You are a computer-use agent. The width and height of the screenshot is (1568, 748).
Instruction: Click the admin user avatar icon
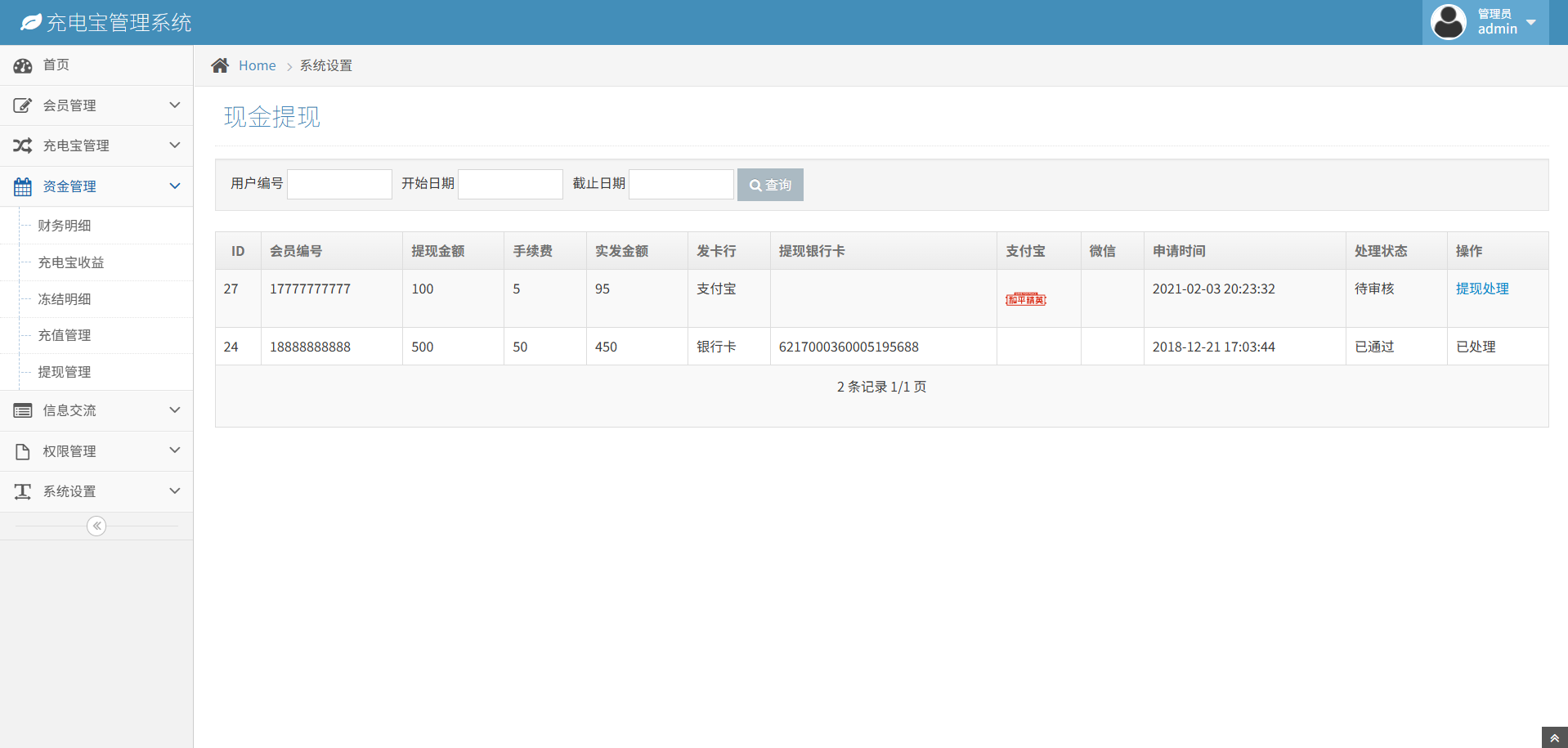(x=1448, y=22)
